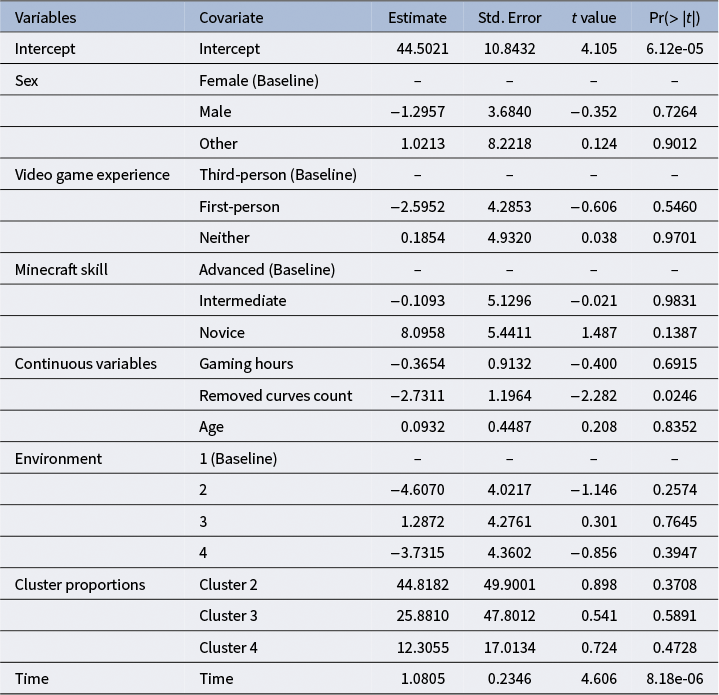The image size is (719, 695).
Task: Select the Time p-value 8.18e-06
Action: pyautogui.click(x=675, y=679)
